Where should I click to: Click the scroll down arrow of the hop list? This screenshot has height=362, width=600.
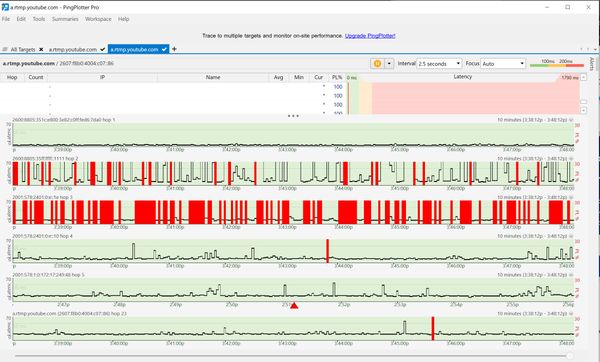584,111
